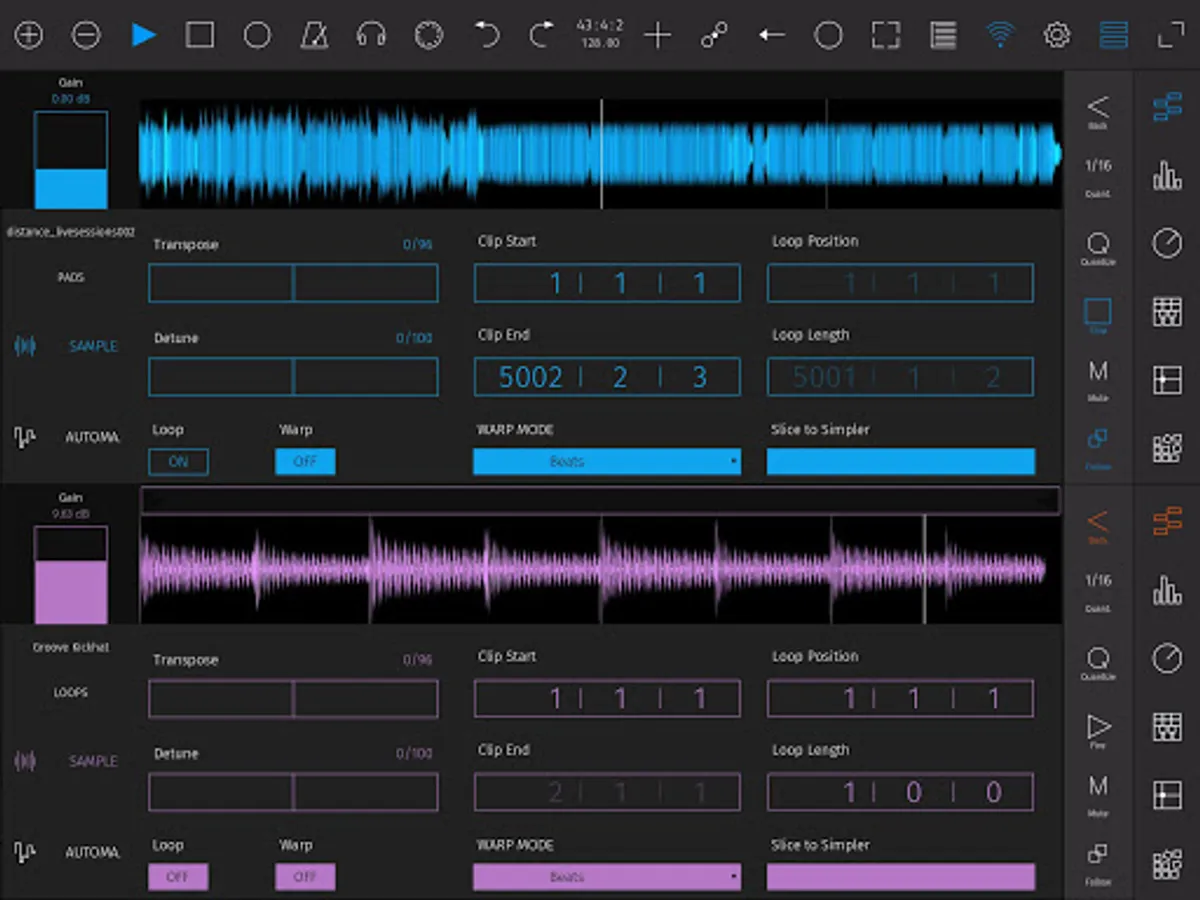The image size is (1200, 900).
Task: Open the blue WARP MODE Beats dropdown
Action: pyautogui.click(x=606, y=462)
